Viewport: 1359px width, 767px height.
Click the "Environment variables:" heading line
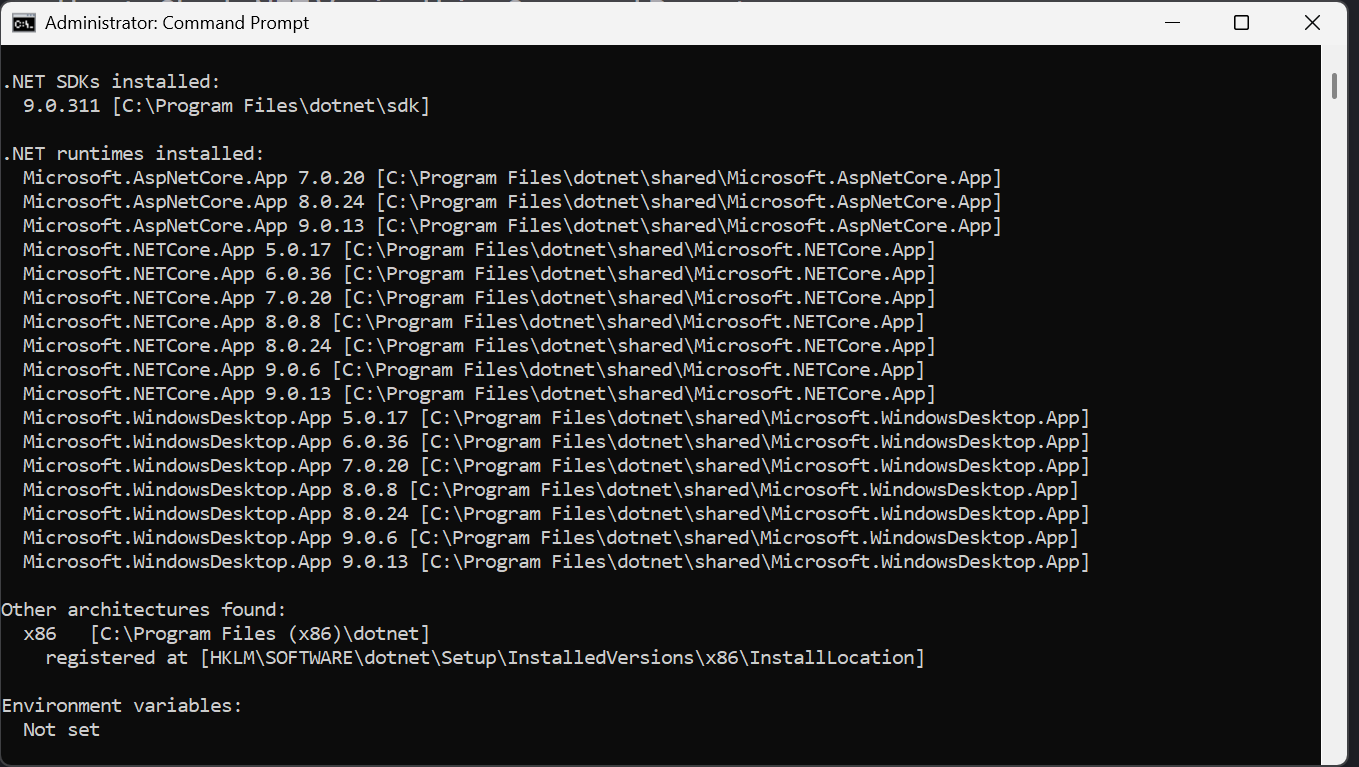(122, 706)
